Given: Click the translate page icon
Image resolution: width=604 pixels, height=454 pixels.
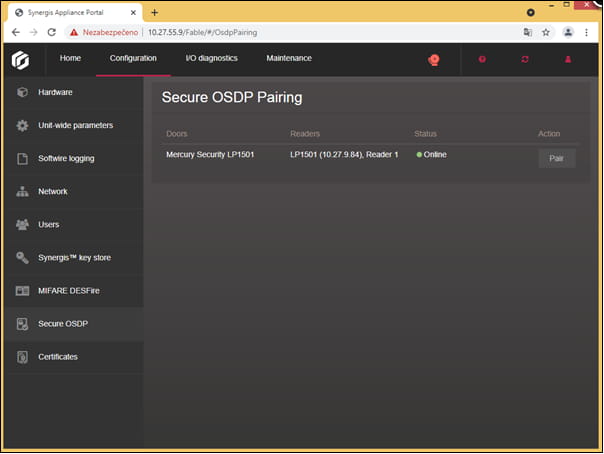Looking at the screenshot, I should pyautogui.click(x=528, y=32).
